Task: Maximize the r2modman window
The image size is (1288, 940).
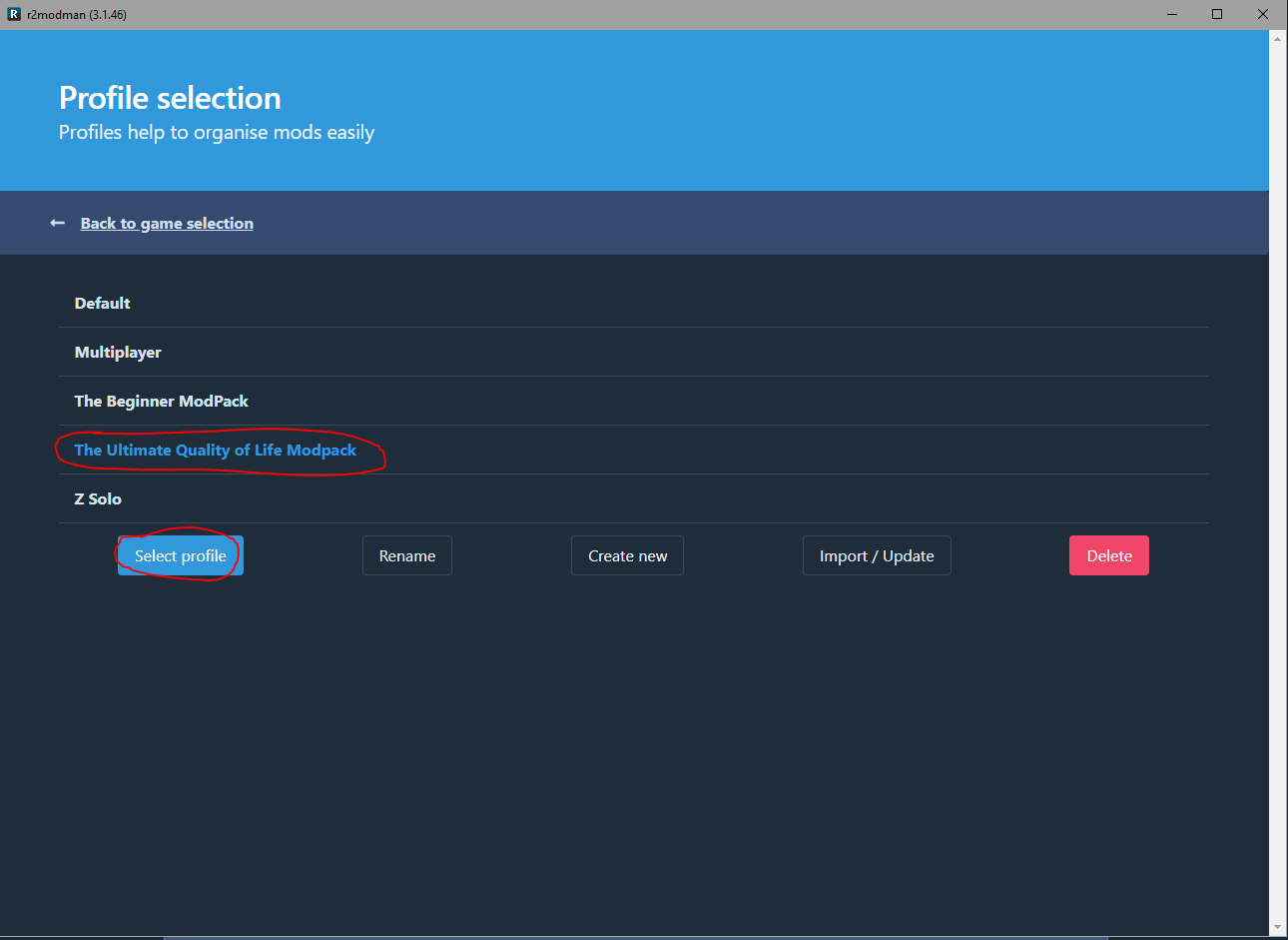Action: pyautogui.click(x=1217, y=14)
